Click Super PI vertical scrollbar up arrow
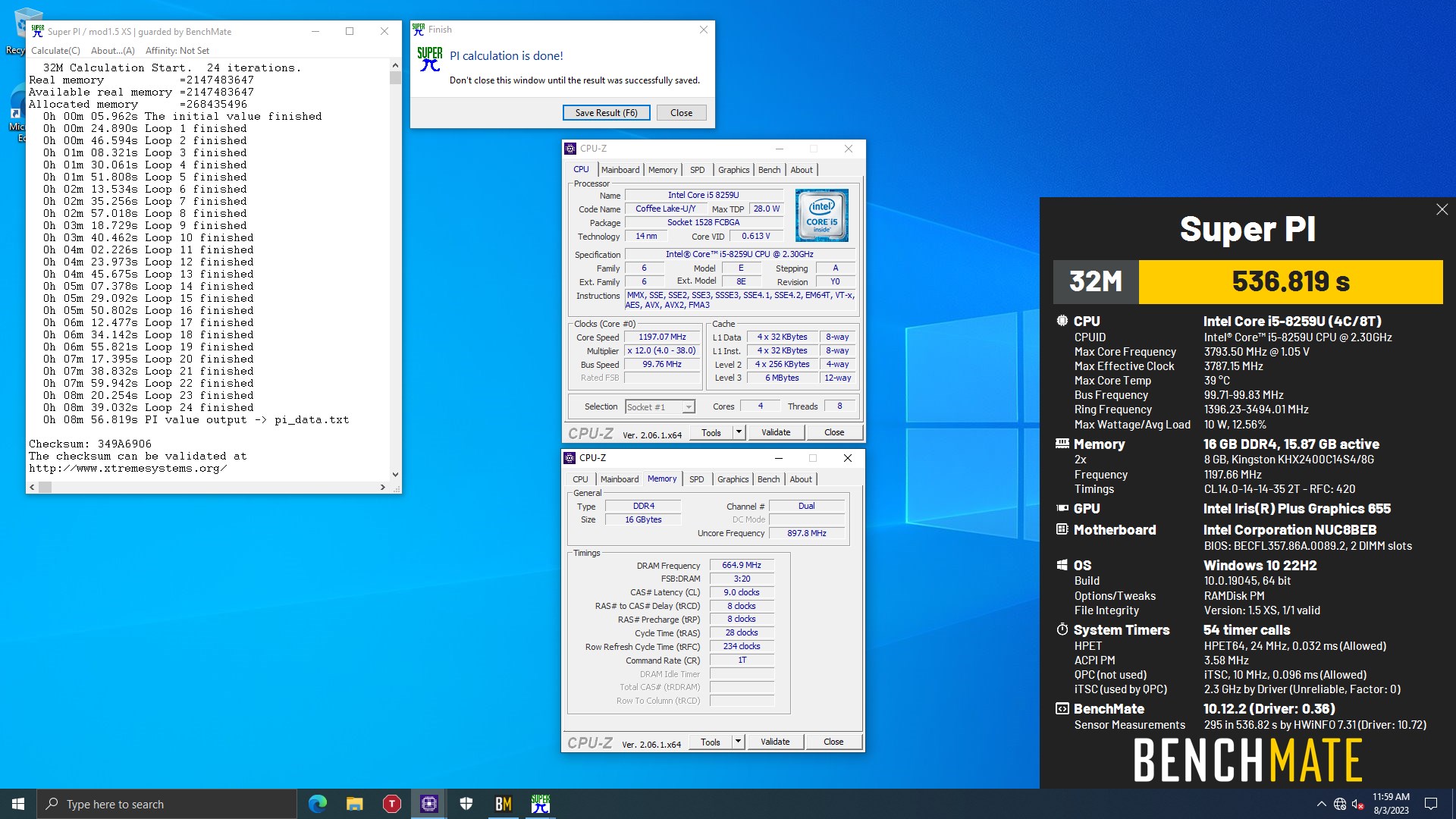1456x819 pixels. click(x=395, y=66)
